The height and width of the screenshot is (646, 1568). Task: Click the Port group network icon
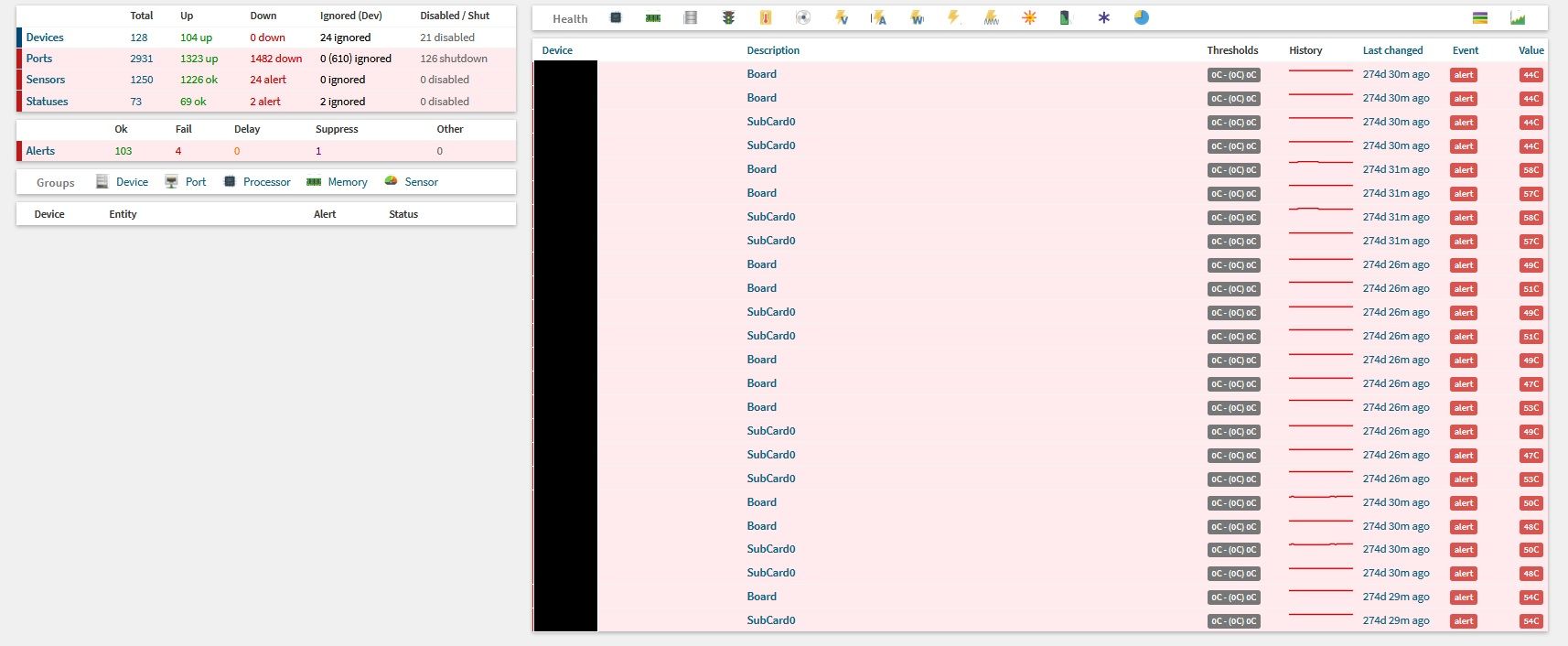coord(171,181)
